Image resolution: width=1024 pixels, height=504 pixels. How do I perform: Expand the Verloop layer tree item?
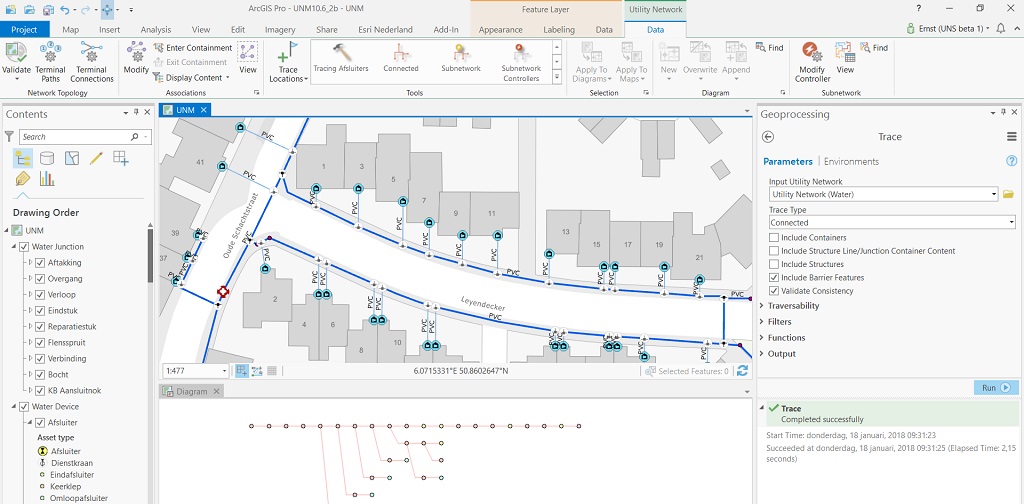30,295
